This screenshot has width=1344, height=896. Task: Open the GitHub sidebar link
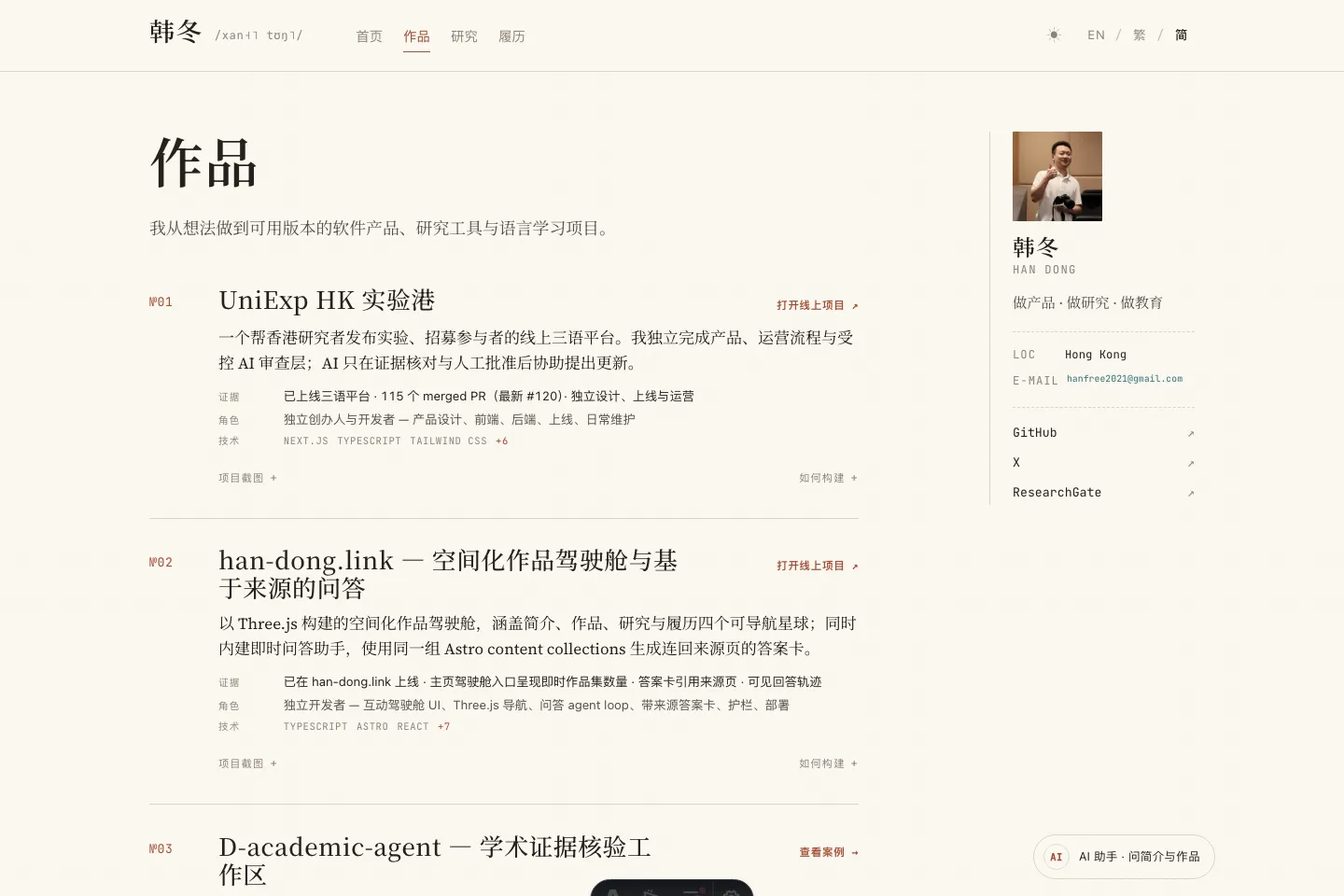click(x=1103, y=433)
